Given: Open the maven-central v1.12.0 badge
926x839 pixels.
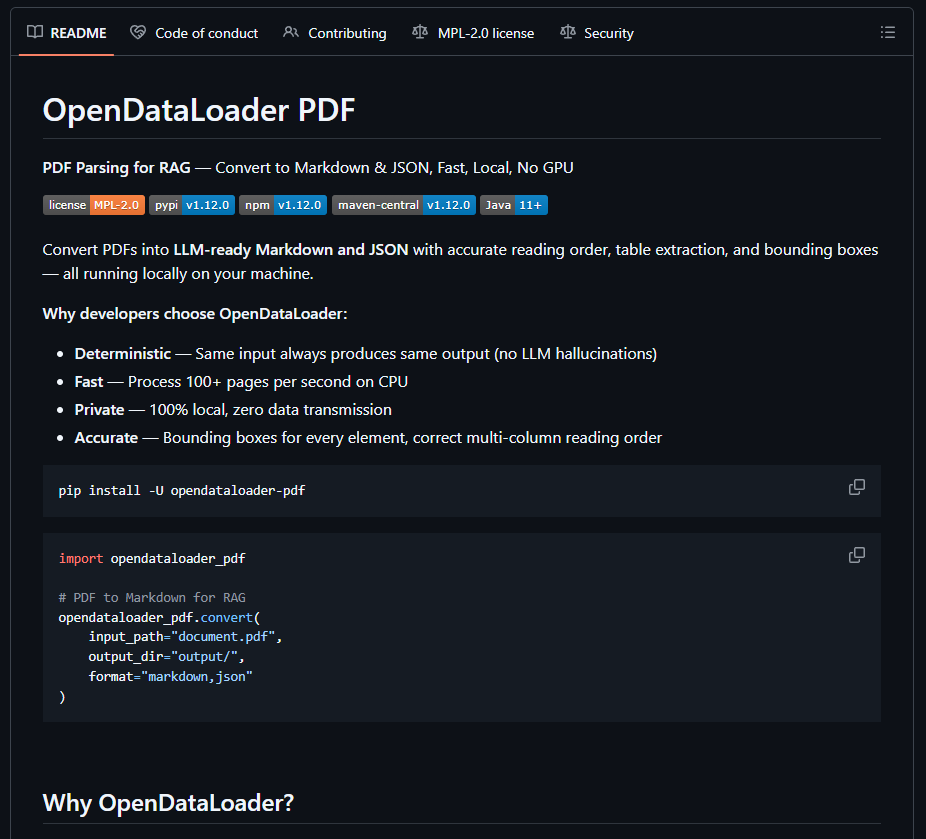Looking at the screenshot, I should coord(404,205).
